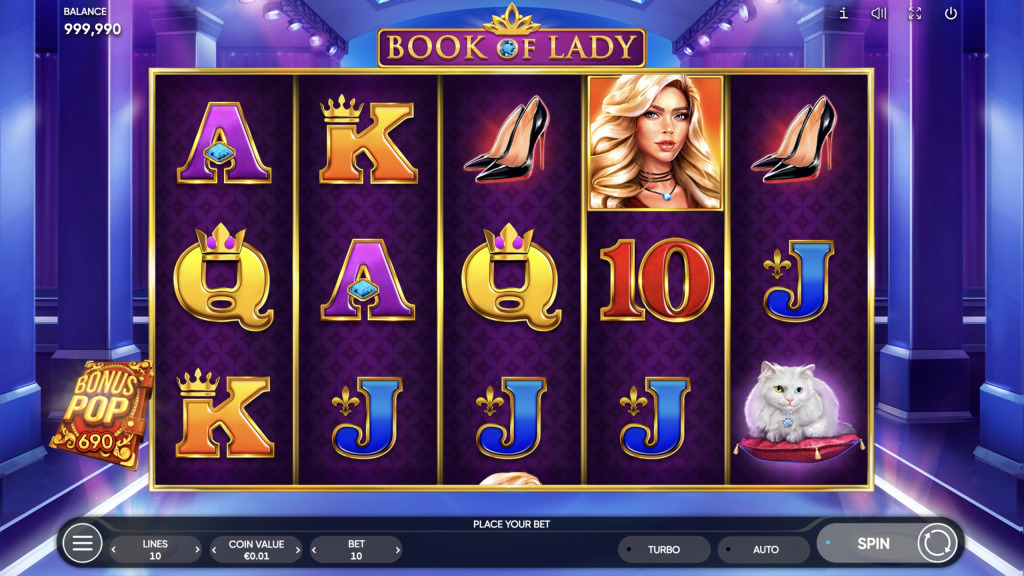The image size is (1024, 576).
Task: Raise the bet amount
Action: (x=397, y=550)
